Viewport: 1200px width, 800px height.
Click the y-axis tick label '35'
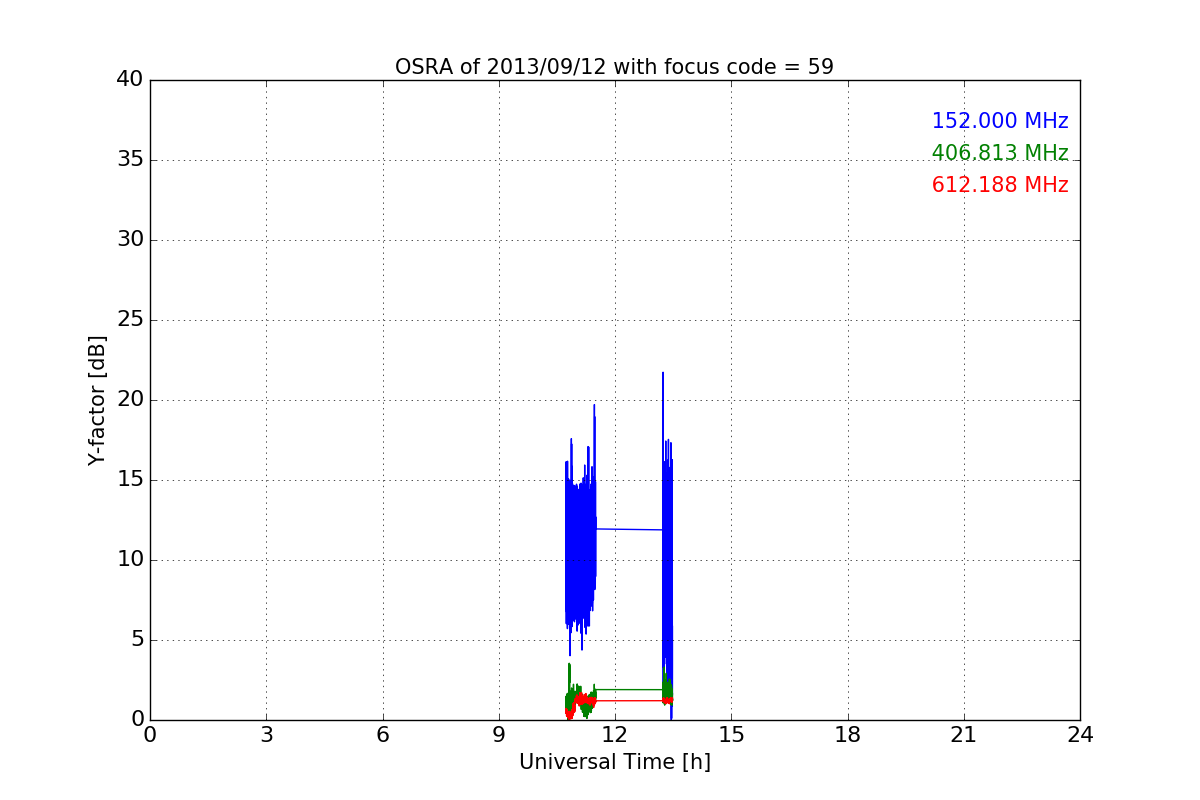click(129, 160)
